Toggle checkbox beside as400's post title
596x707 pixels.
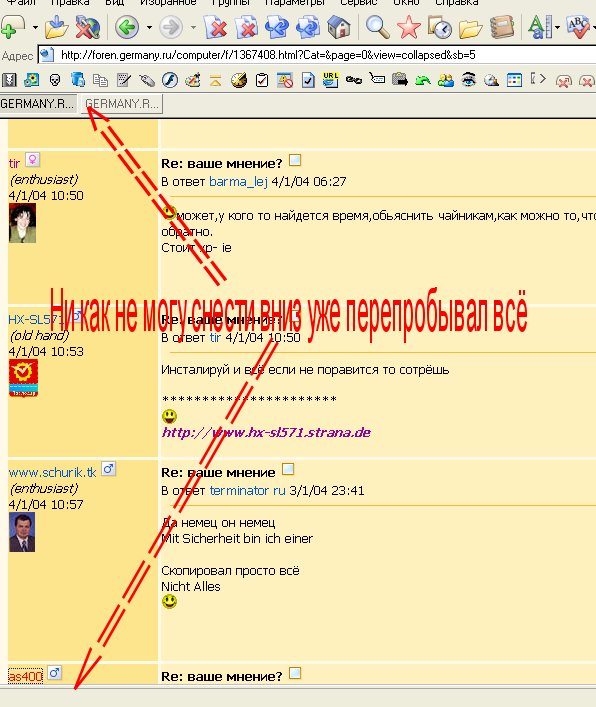point(295,673)
